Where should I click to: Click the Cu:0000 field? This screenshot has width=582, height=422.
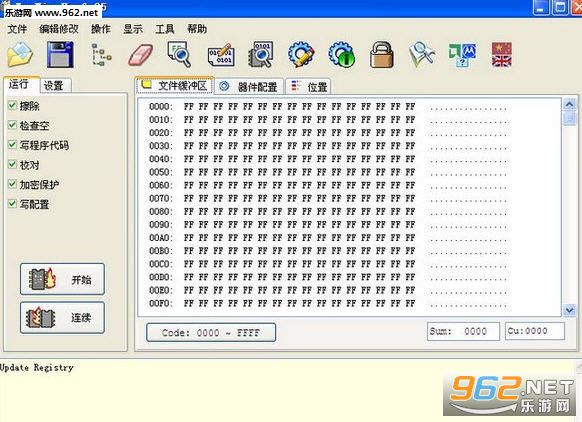pyautogui.click(x=535, y=331)
